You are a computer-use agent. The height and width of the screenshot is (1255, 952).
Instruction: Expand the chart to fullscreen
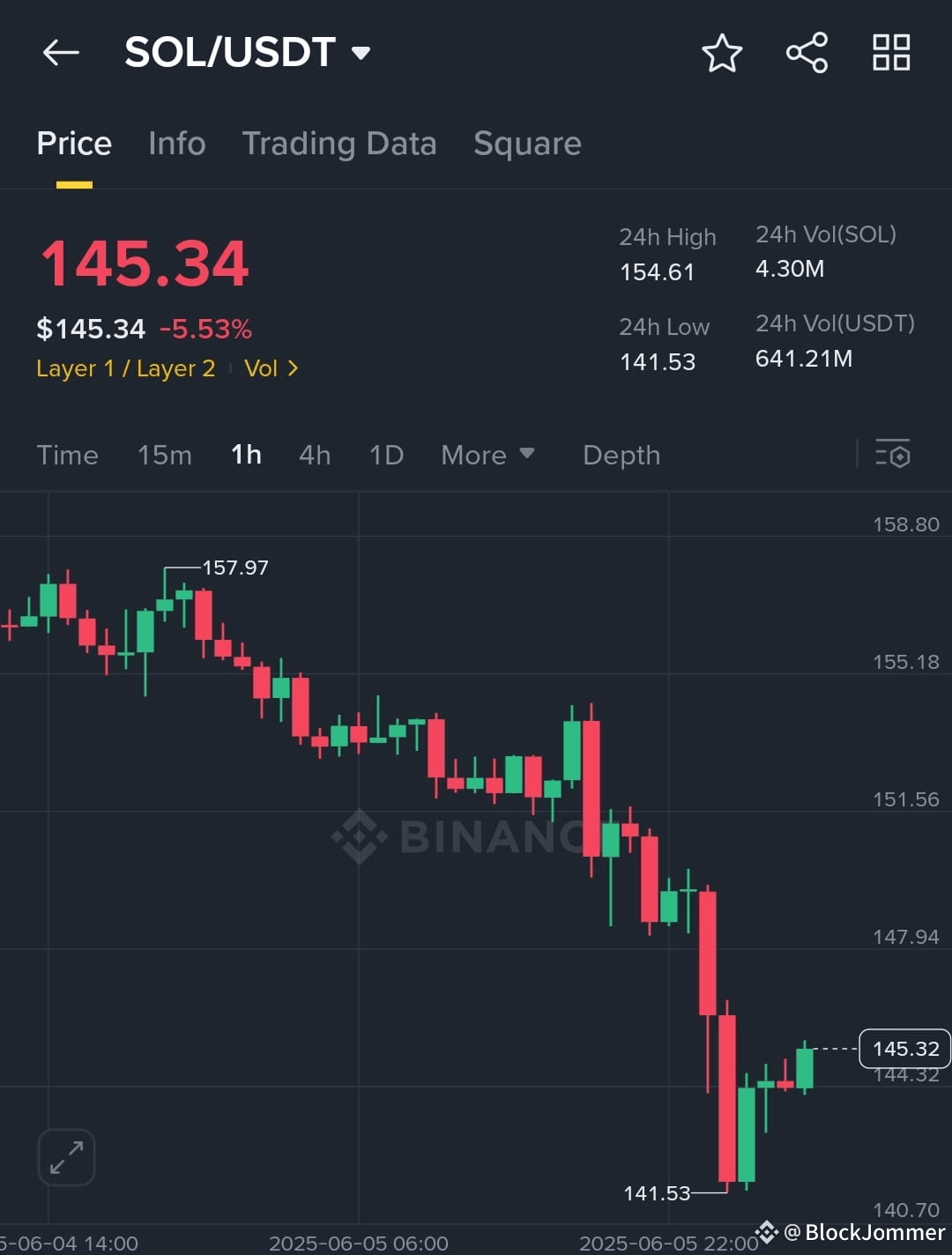click(66, 1157)
